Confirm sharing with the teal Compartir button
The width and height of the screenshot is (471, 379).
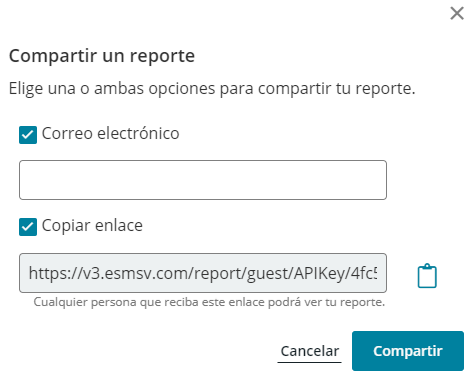coord(408,351)
